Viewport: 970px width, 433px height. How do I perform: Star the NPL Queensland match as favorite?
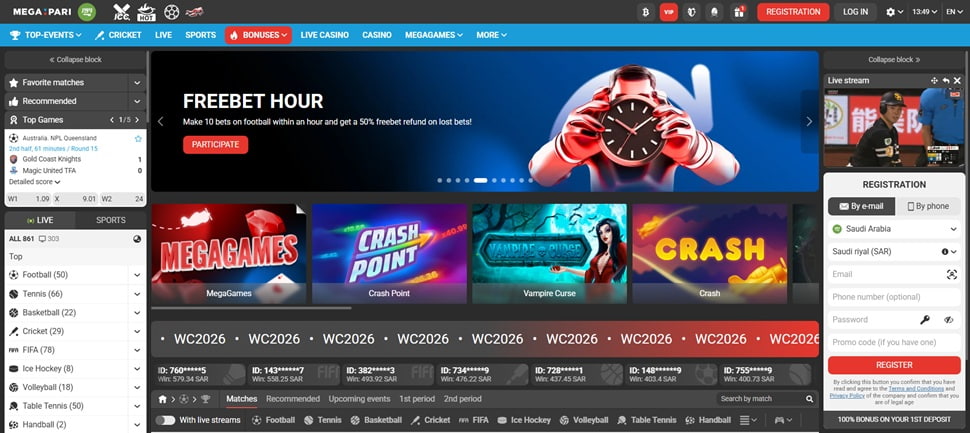coord(138,139)
